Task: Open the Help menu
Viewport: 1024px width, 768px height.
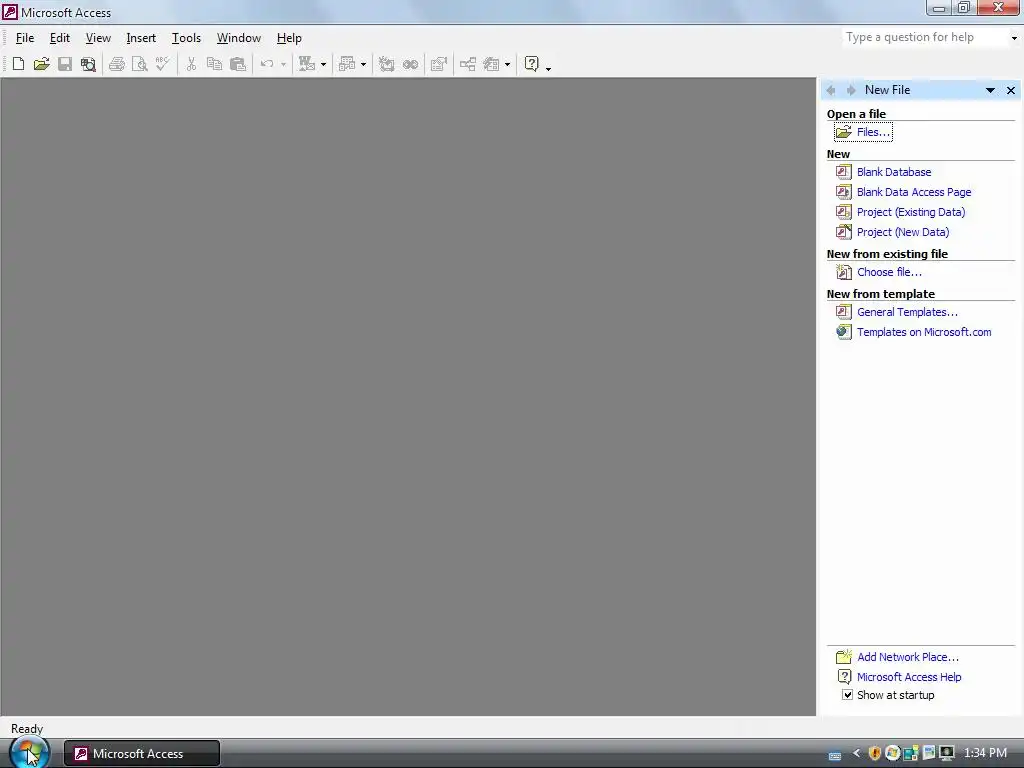Action: [289, 38]
